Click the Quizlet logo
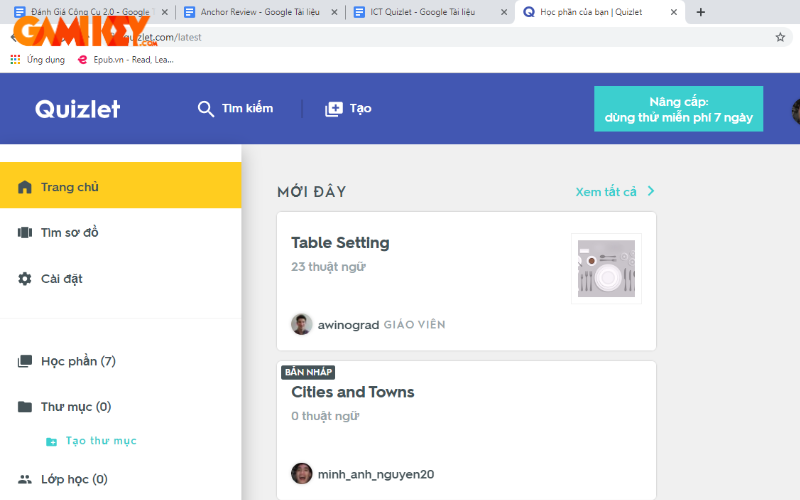Viewport: 800px width, 500px height. pos(78,109)
